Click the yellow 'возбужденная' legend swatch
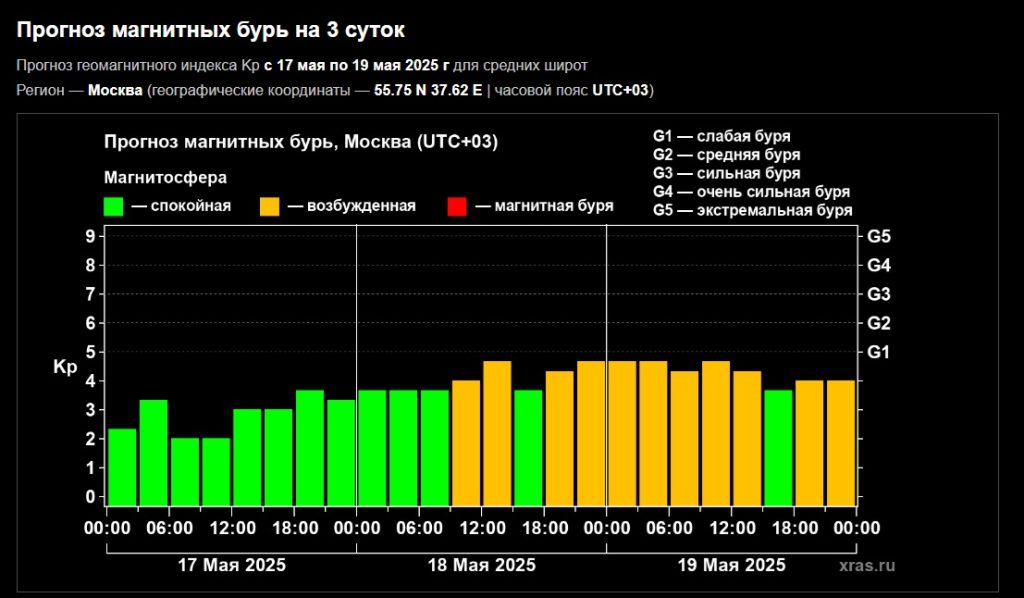This screenshot has width=1024, height=598. pyautogui.click(x=270, y=207)
